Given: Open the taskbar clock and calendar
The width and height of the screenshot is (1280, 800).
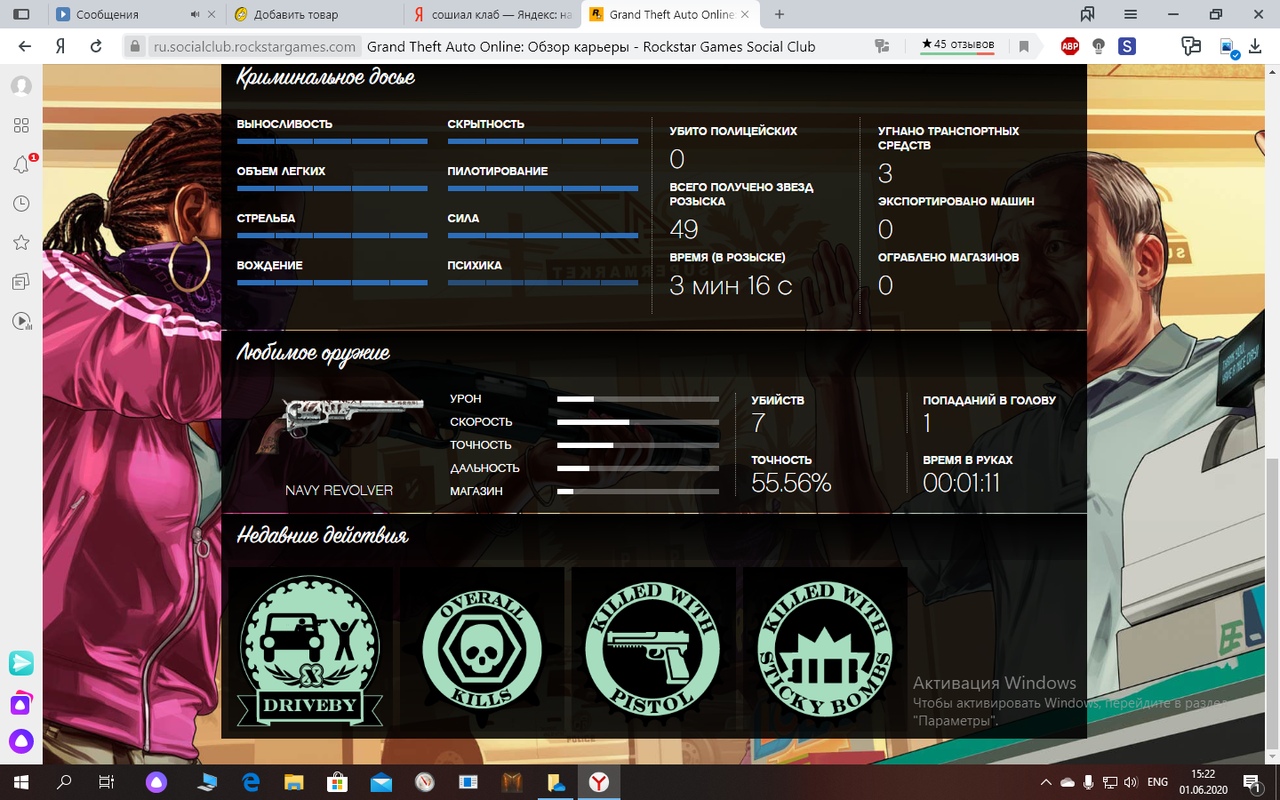Looking at the screenshot, I should tap(1204, 781).
